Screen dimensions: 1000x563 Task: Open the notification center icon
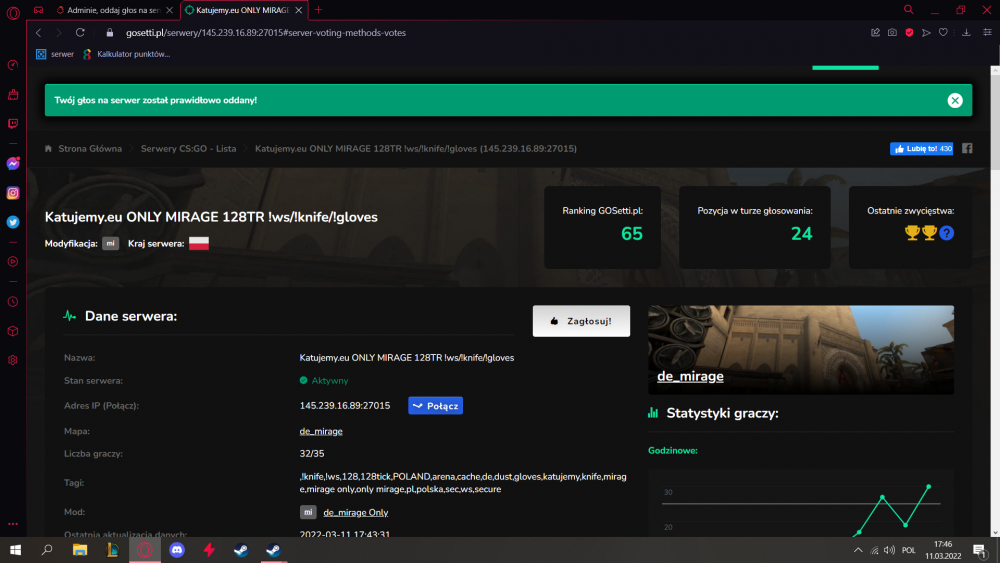click(980, 550)
